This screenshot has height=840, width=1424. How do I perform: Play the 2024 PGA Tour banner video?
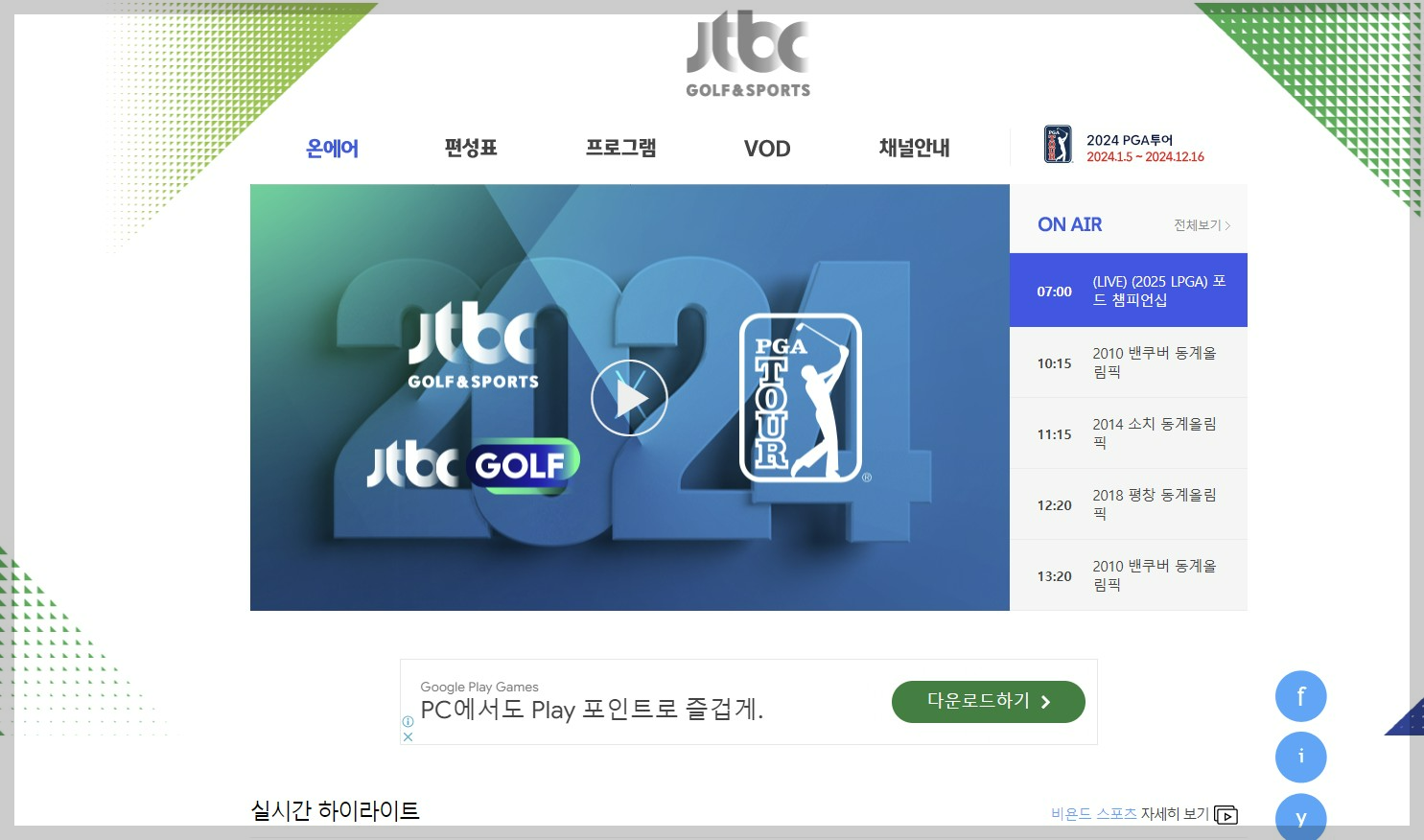(x=629, y=398)
